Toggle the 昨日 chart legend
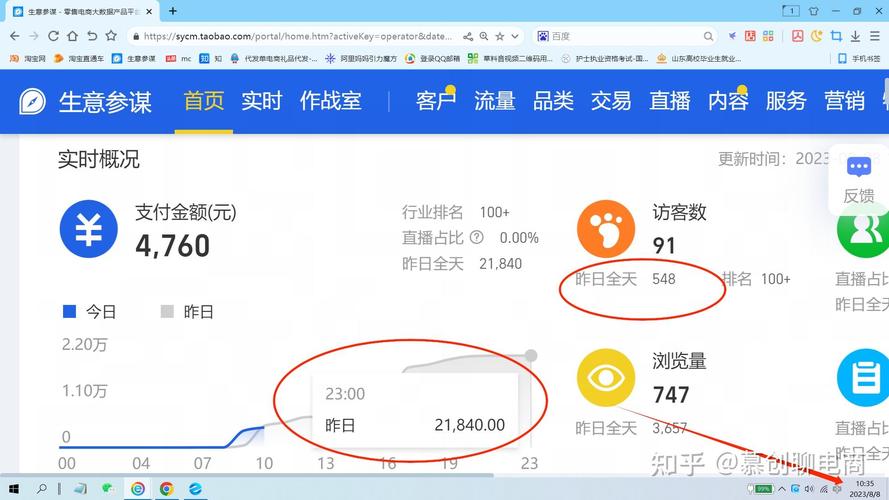Screen dimensions: 889x500 pos(187,312)
